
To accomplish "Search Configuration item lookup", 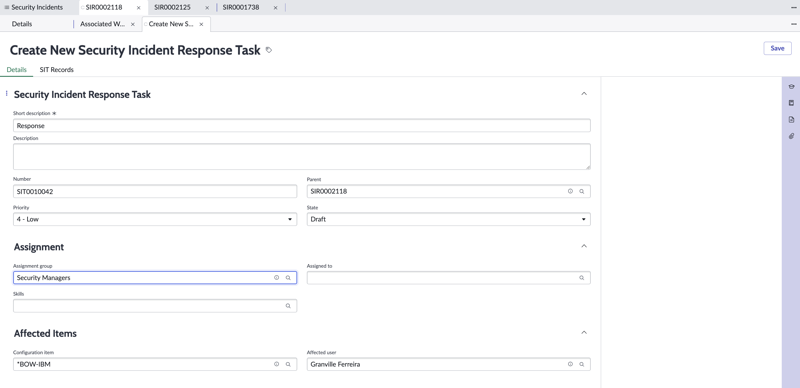I will (288, 365).
